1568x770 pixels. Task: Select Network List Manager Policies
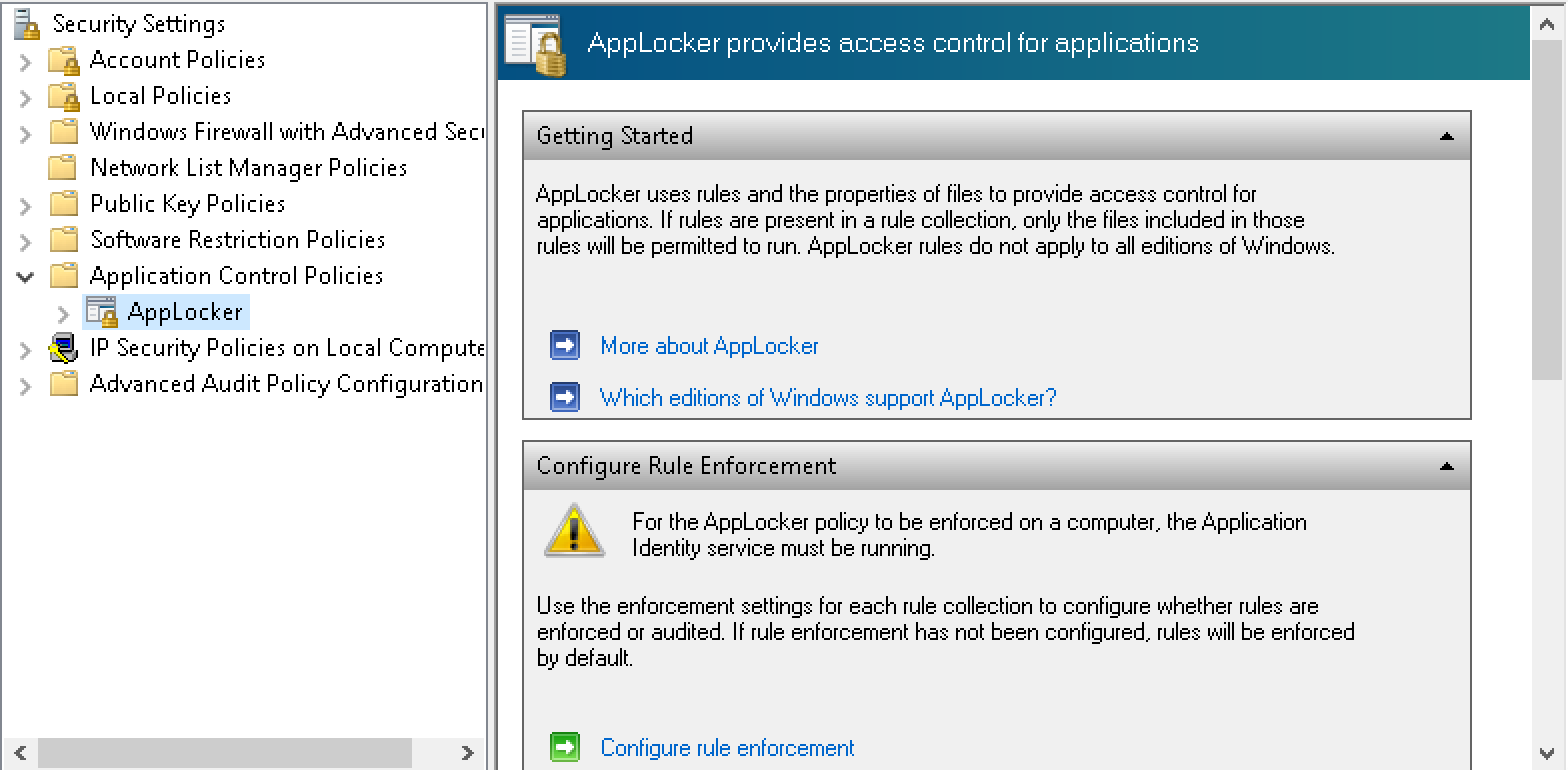(x=248, y=168)
